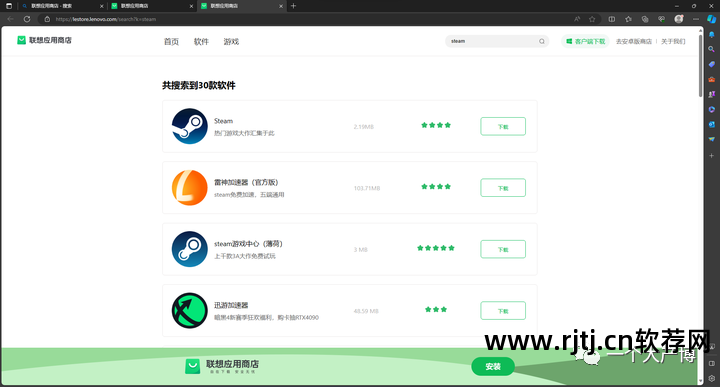
Task: Open sidebar settings gear at bottom right
Action: coord(711,379)
